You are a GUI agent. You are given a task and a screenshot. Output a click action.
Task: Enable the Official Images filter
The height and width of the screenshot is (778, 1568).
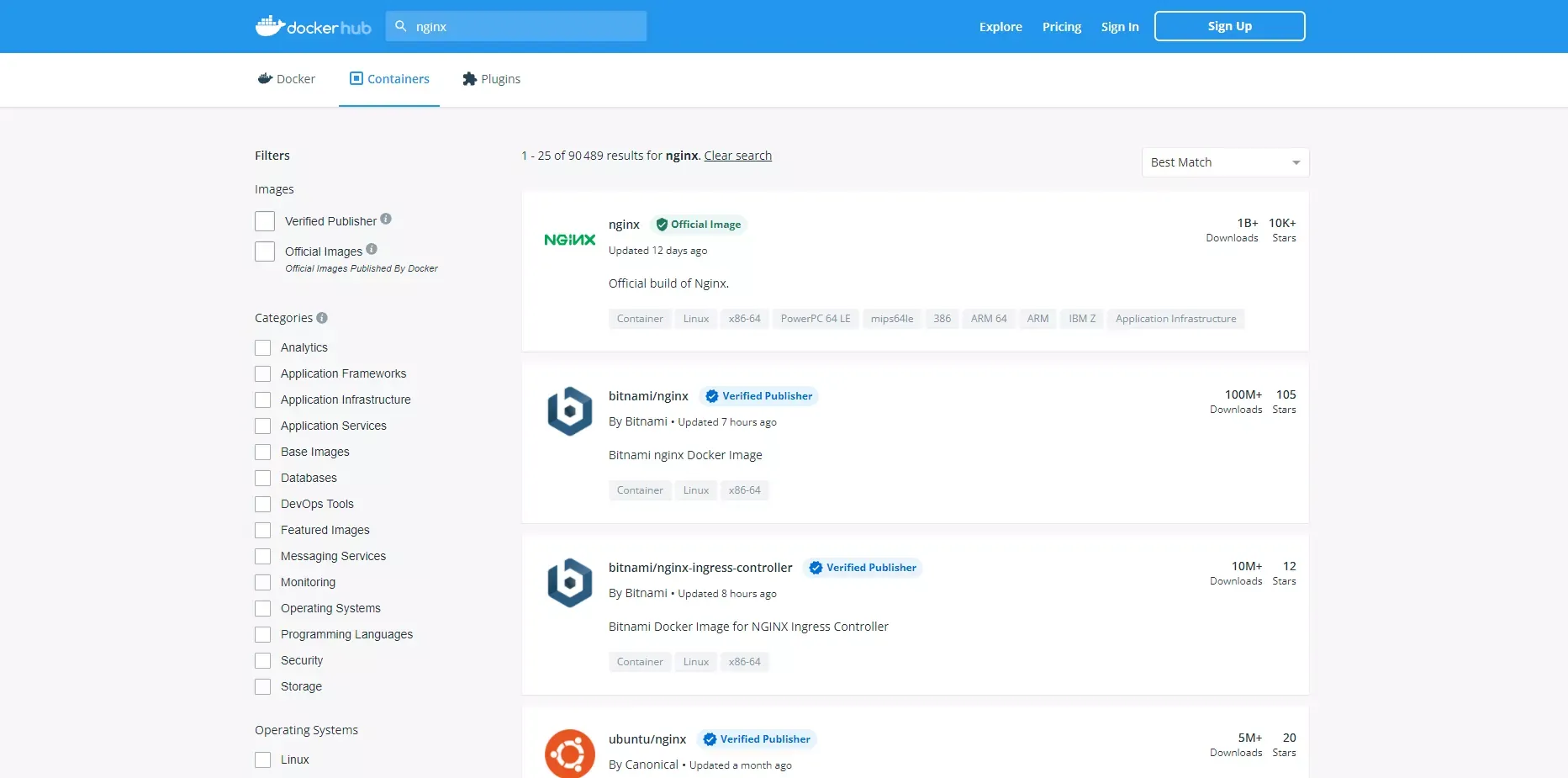pos(264,251)
